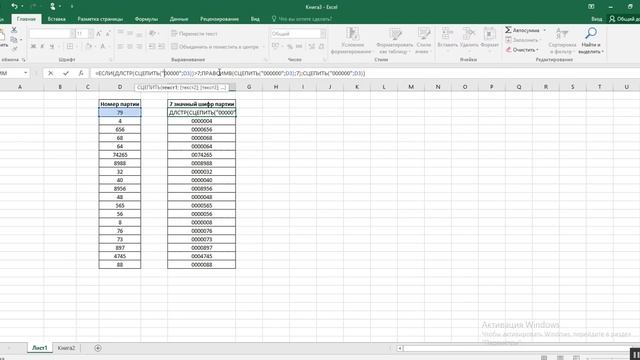640x360 pixels.
Task: Open the Автосумма dropdown arrow
Action: (544, 30)
